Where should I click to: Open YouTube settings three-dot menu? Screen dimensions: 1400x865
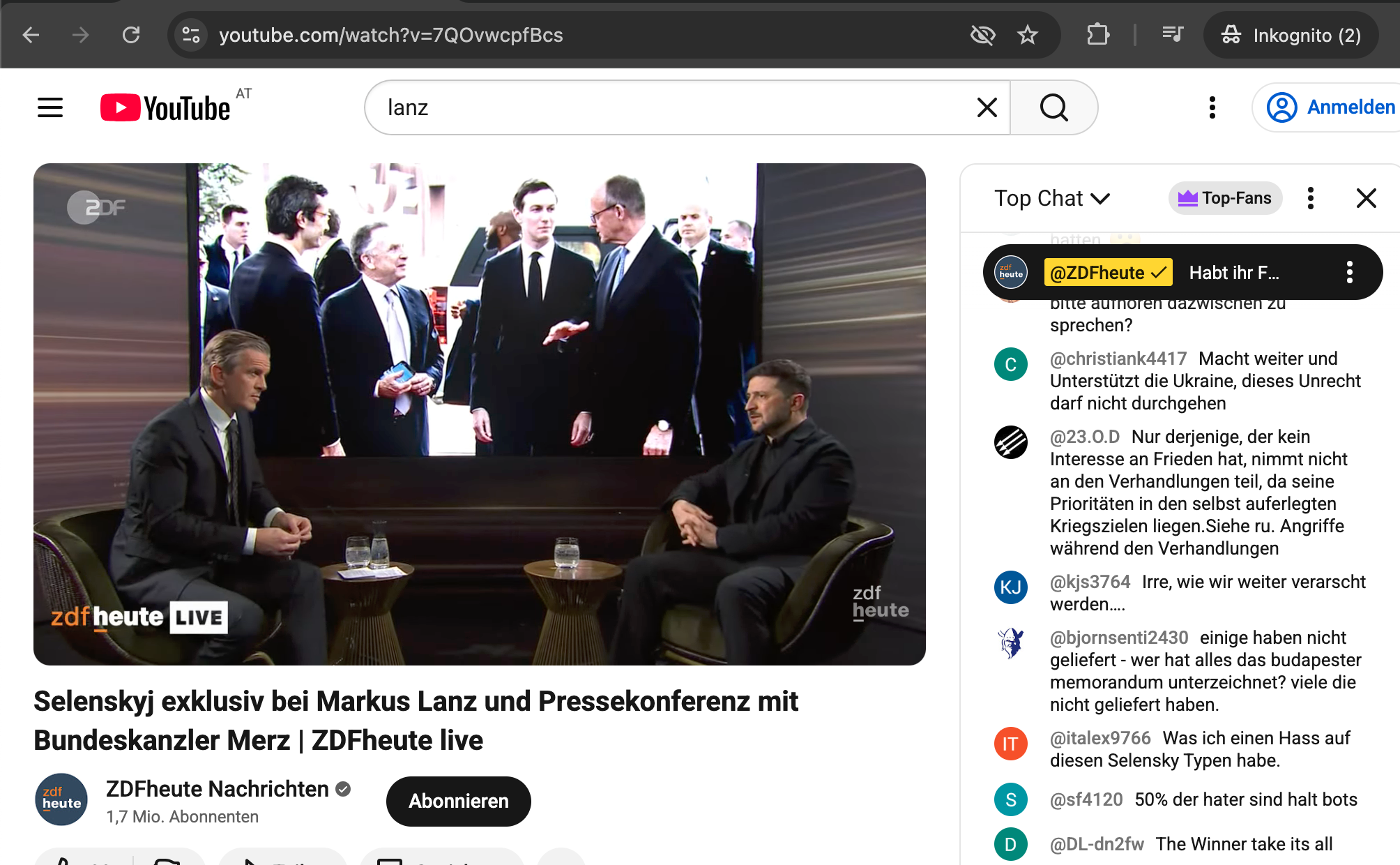point(1212,107)
